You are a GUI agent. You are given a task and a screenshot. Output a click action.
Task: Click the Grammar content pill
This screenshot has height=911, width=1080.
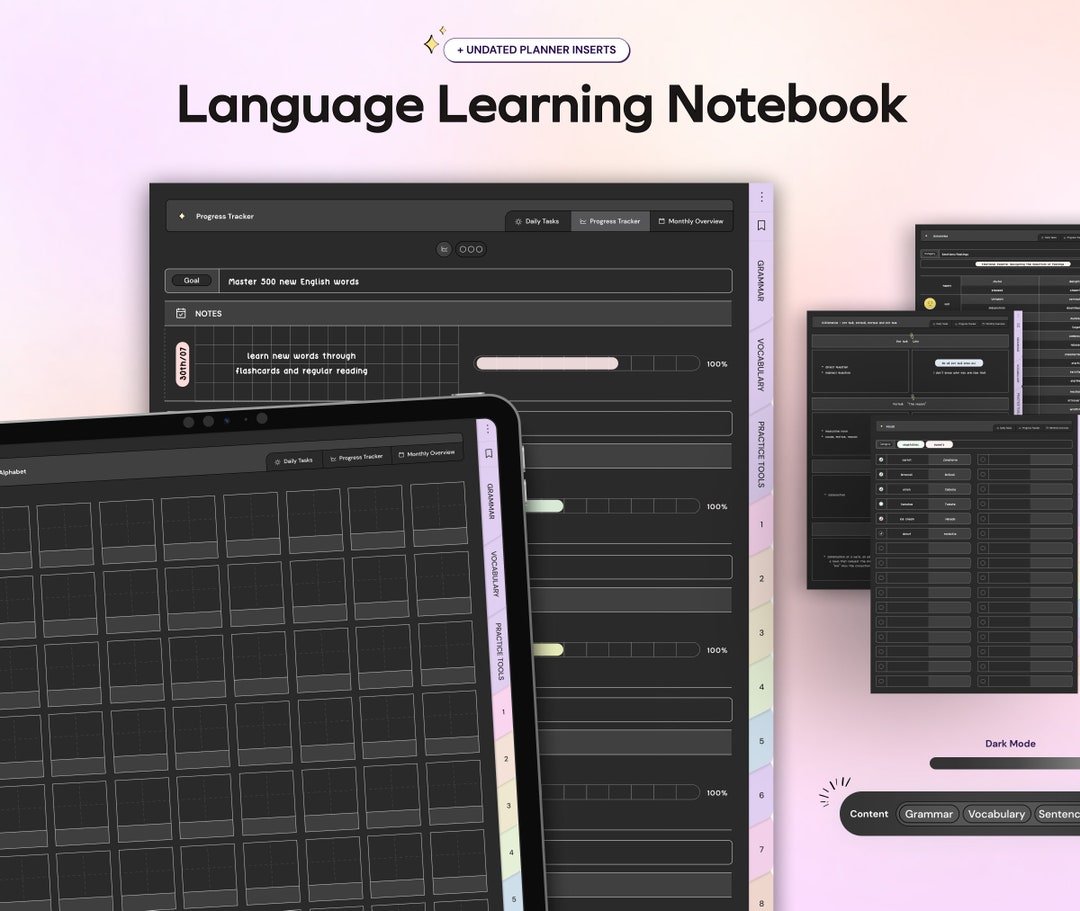928,814
